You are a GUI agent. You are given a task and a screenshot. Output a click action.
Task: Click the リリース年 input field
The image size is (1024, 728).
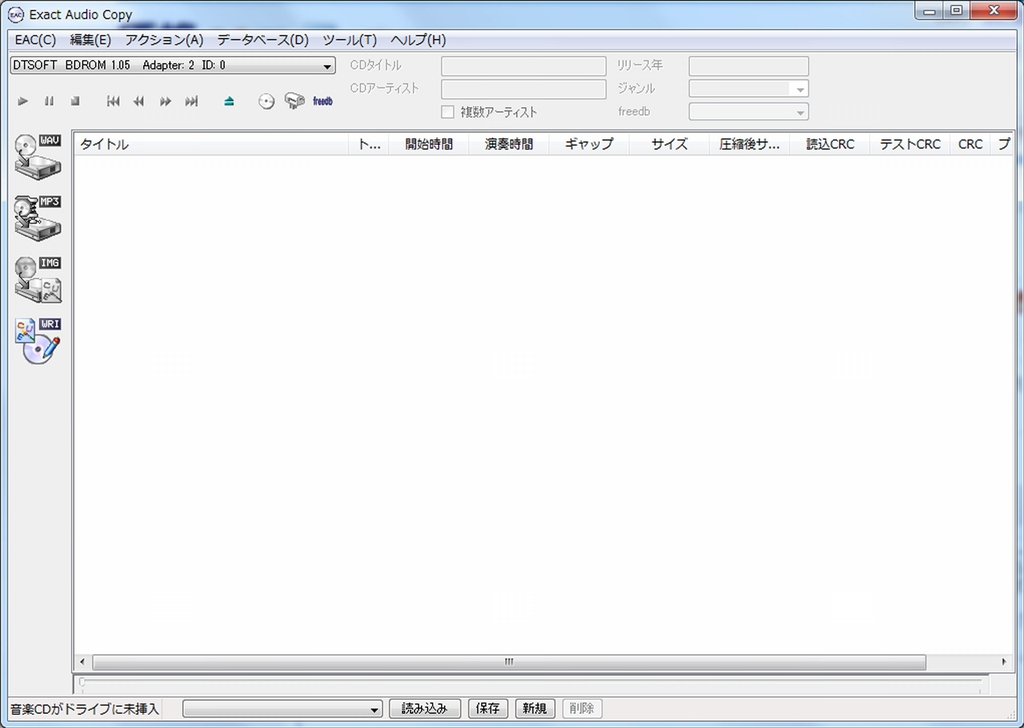748,66
